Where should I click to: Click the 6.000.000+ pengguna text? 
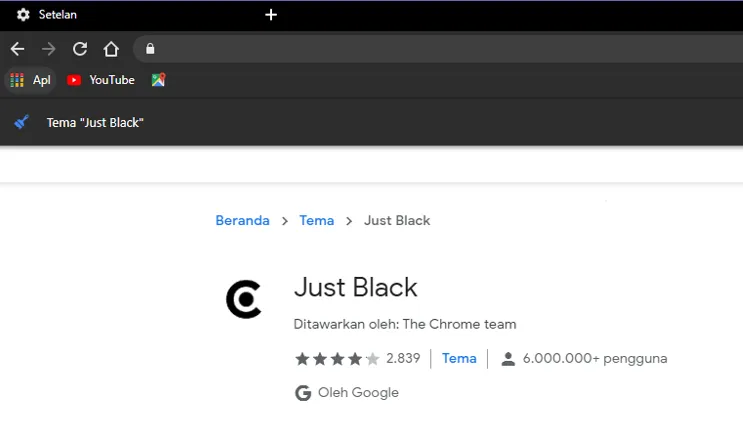(595, 358)
